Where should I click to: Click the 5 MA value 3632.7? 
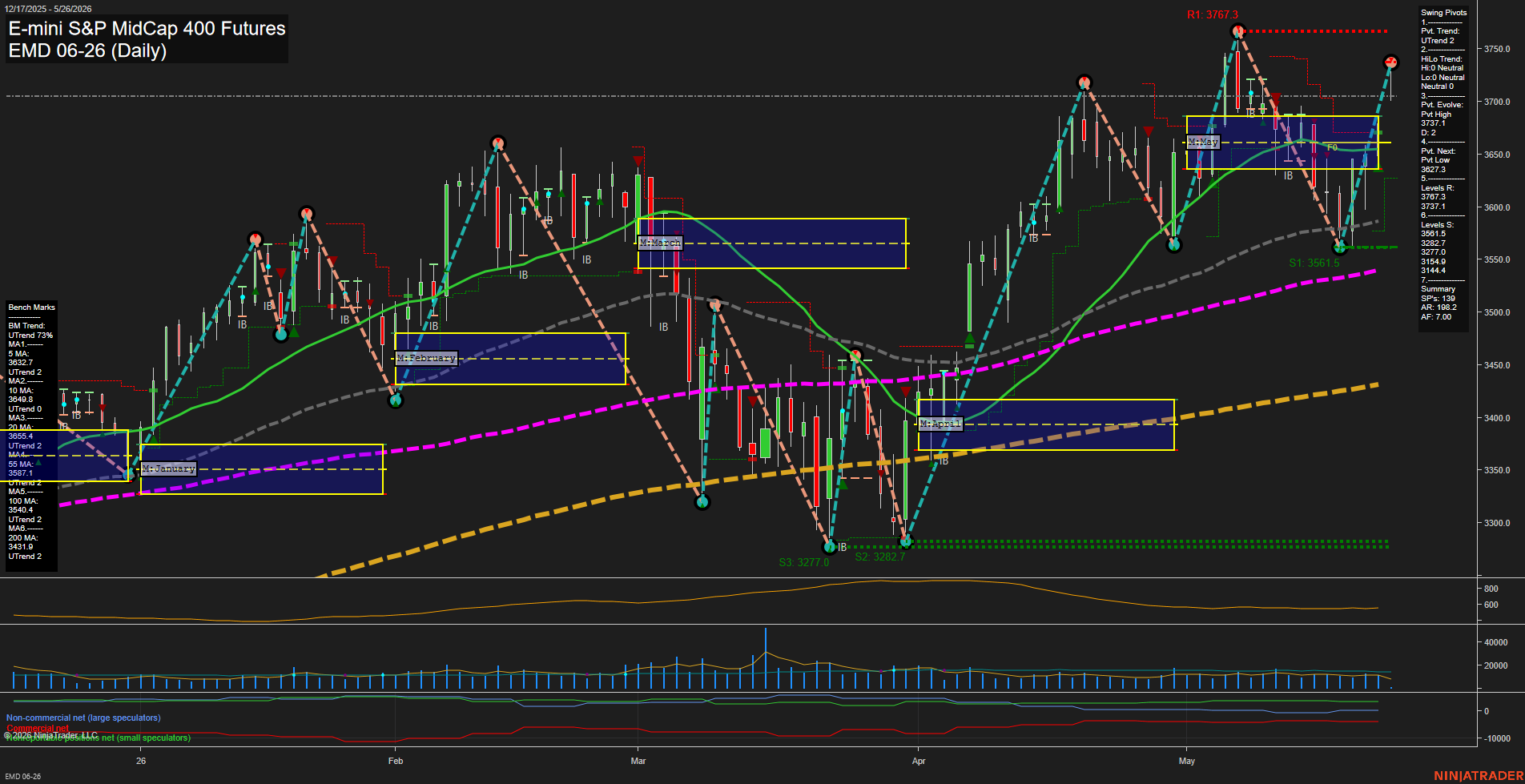[x=21, y=363]
